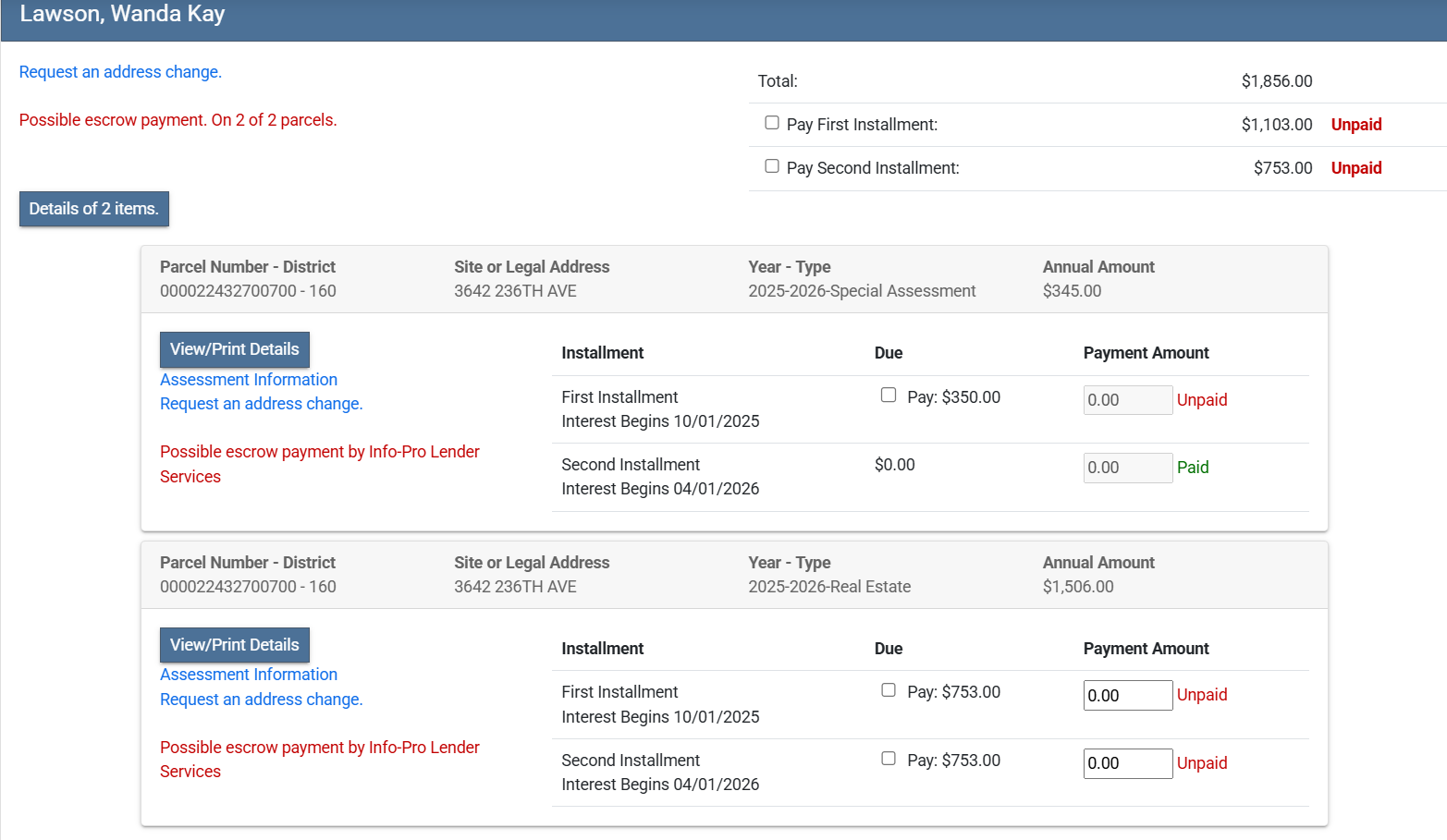Click Special Assessment second installment payment amount field
This screenshot has height=840, width=1447.
(1127, 468)
